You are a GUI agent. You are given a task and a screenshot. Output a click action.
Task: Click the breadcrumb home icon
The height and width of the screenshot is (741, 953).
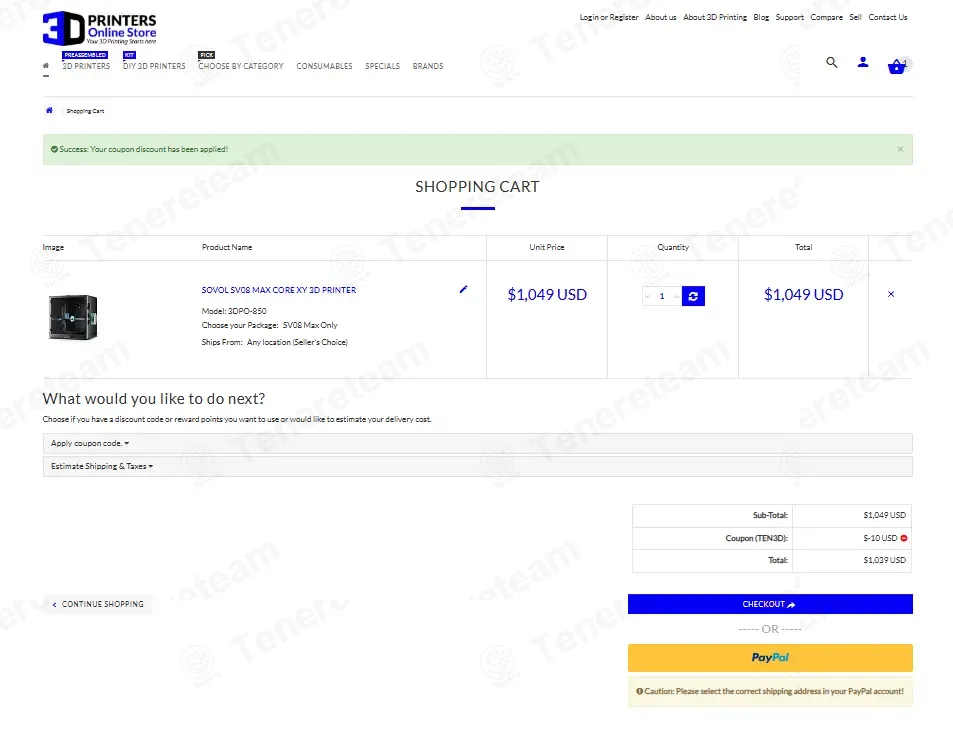pyautogui.click(x=49, y=111)
